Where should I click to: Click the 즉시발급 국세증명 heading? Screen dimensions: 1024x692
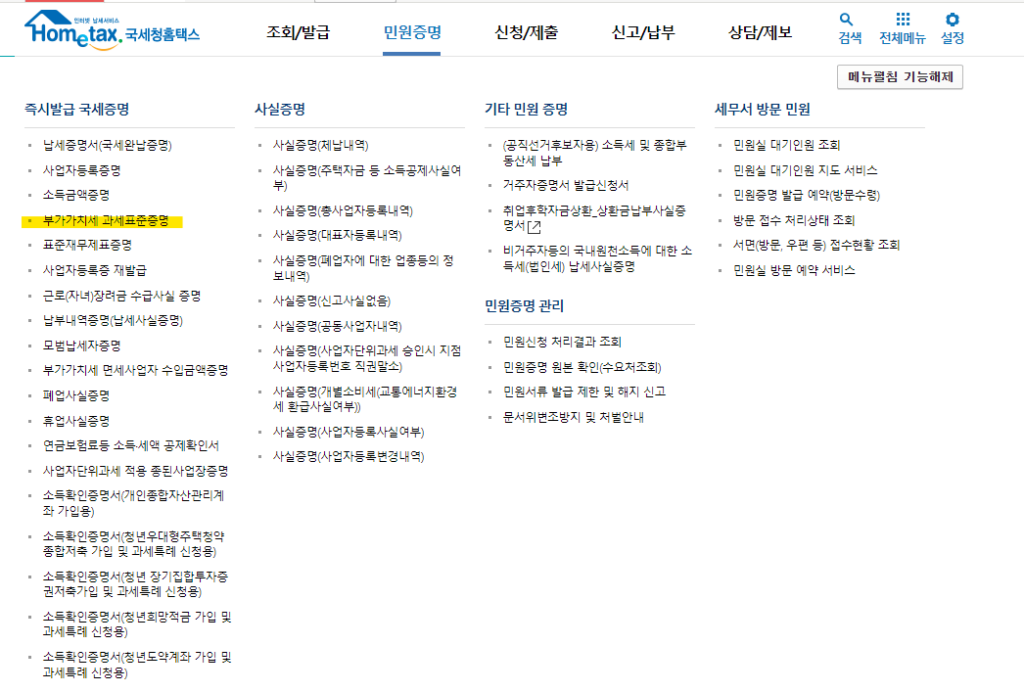77,109
